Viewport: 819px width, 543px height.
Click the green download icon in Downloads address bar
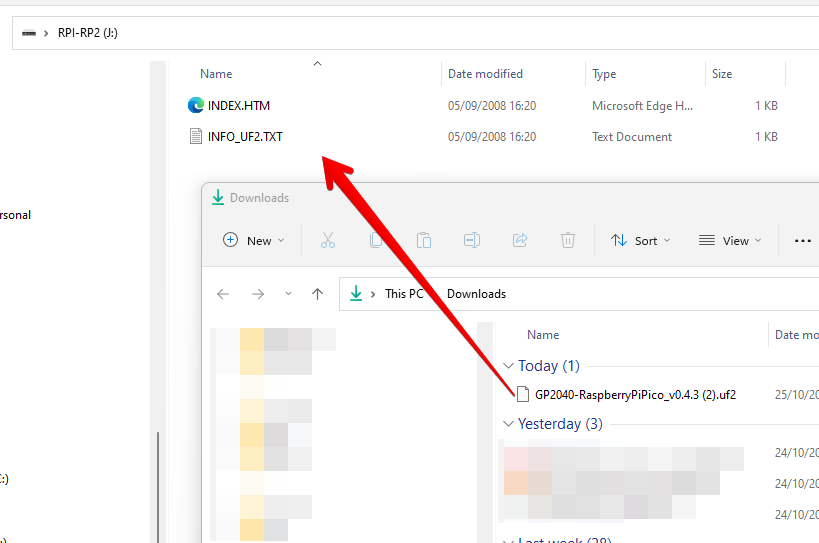(x=356, y=293)
